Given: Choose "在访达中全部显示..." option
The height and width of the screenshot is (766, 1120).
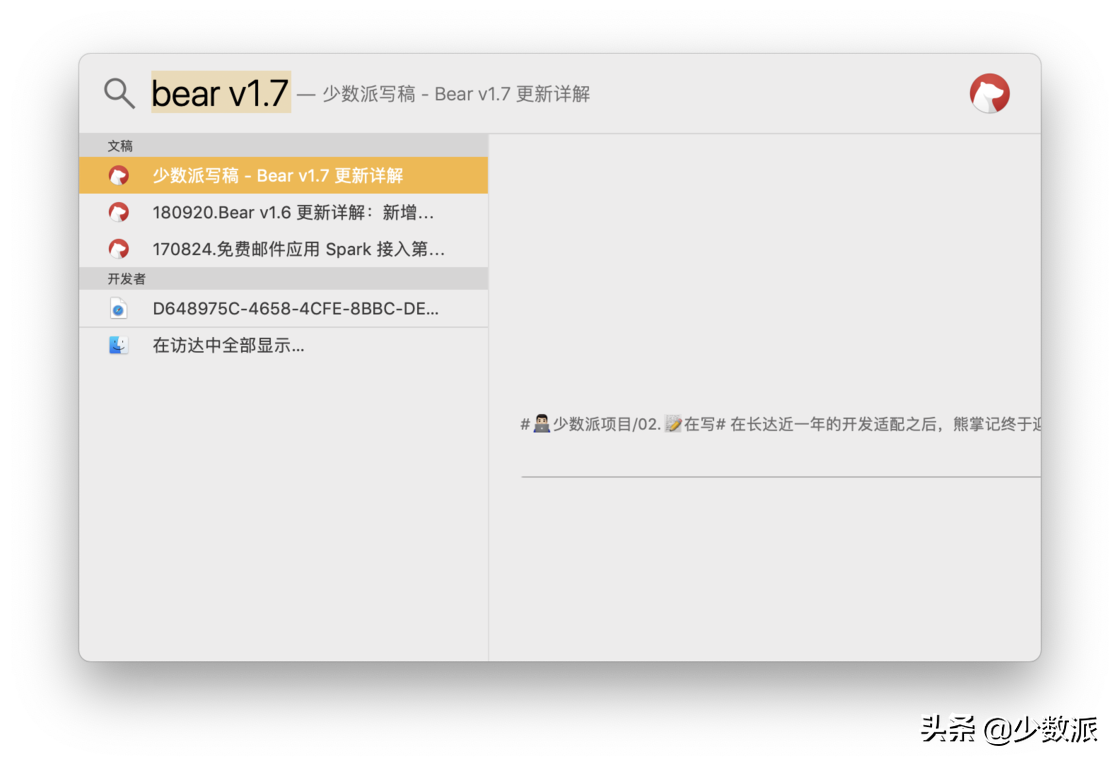Looking at the screenshot, I should click(284, 346).
